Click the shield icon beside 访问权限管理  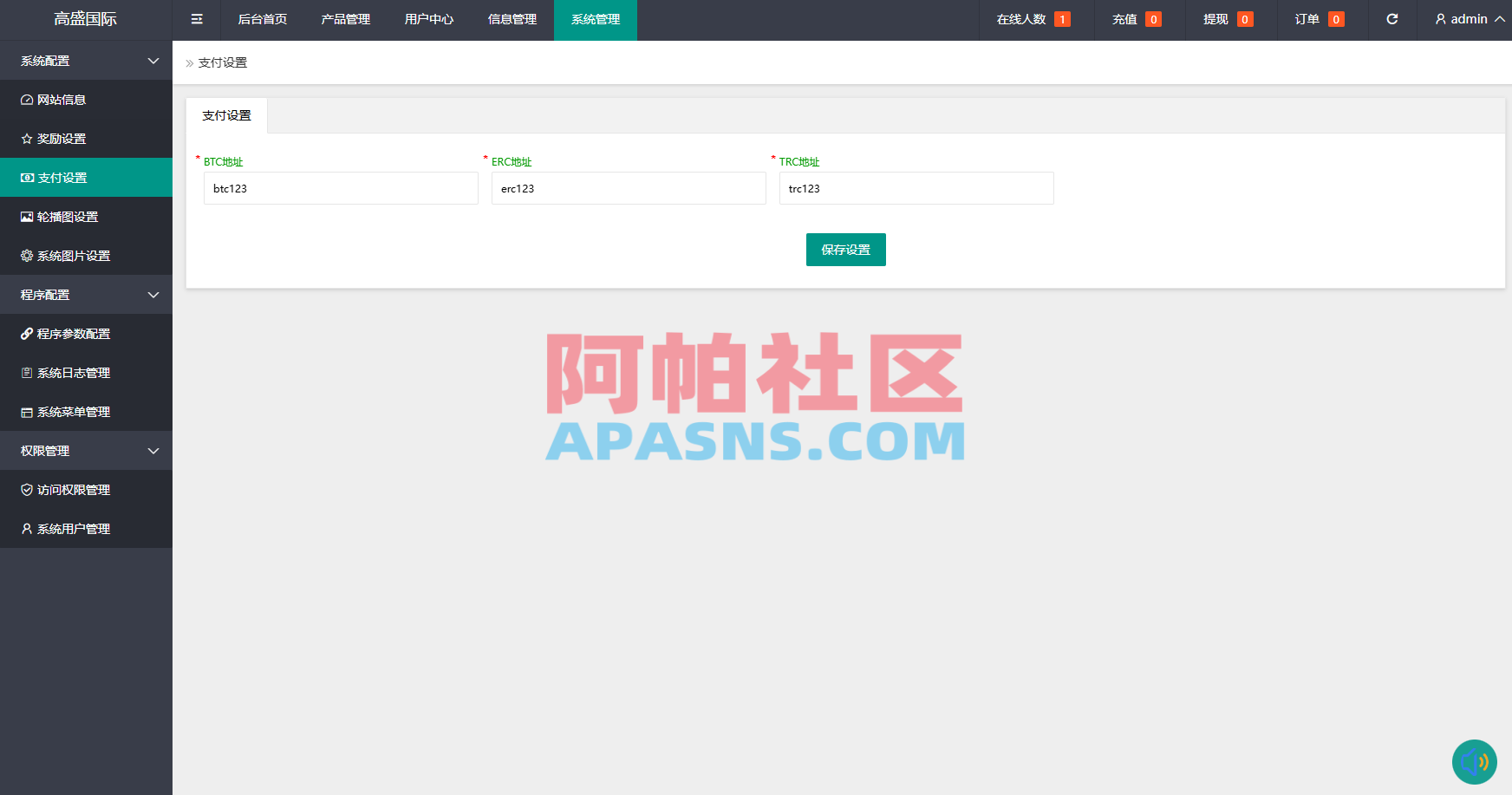pos(27,490)
